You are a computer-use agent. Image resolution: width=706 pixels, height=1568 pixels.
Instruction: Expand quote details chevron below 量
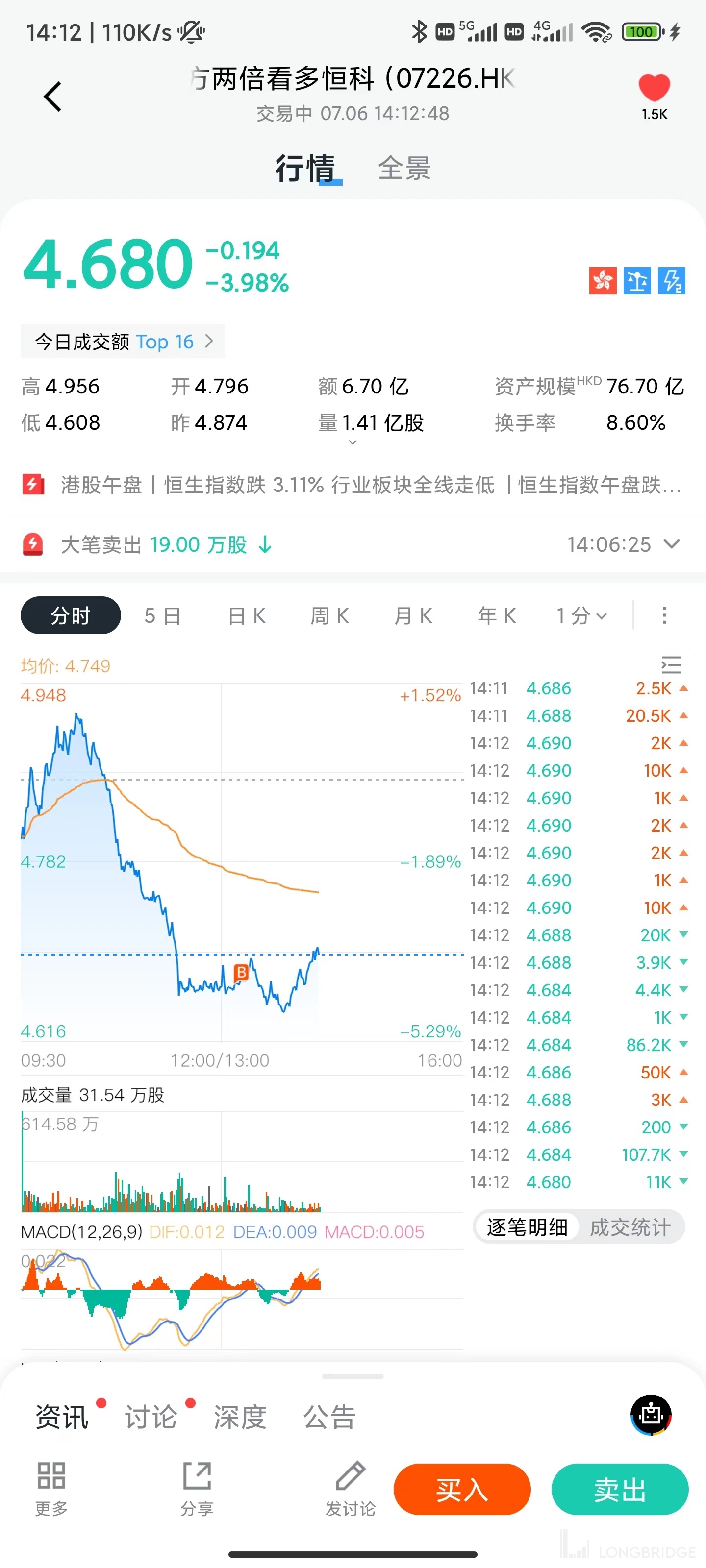coord(353,442)
